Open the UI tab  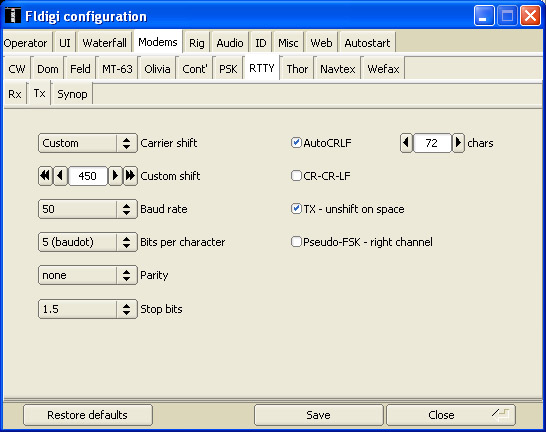(65, 43)
